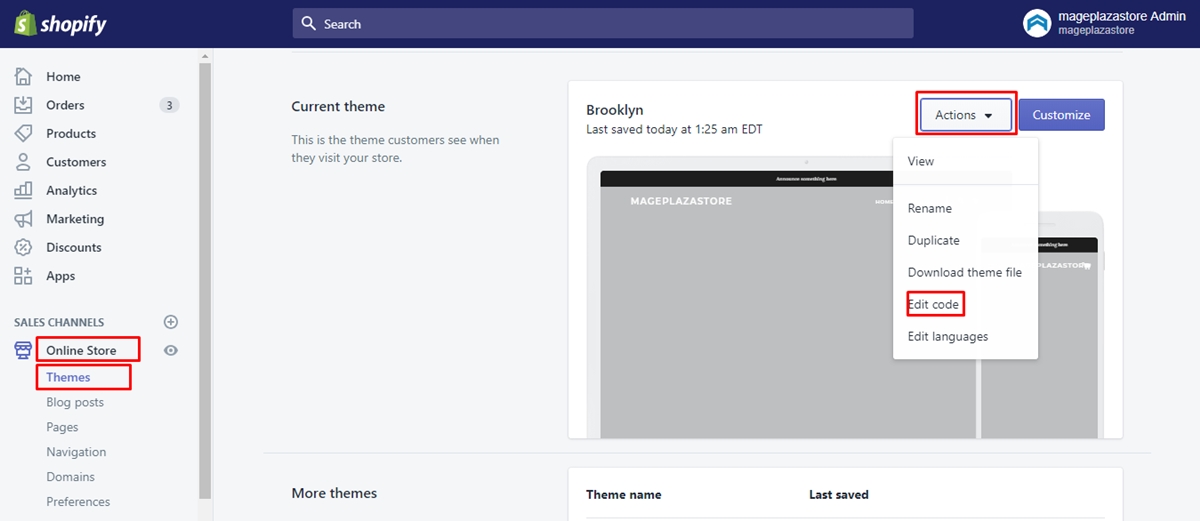Click the Orders inbox icon
The height and width of the screenshot is (521, 1200).
[23, 105]
